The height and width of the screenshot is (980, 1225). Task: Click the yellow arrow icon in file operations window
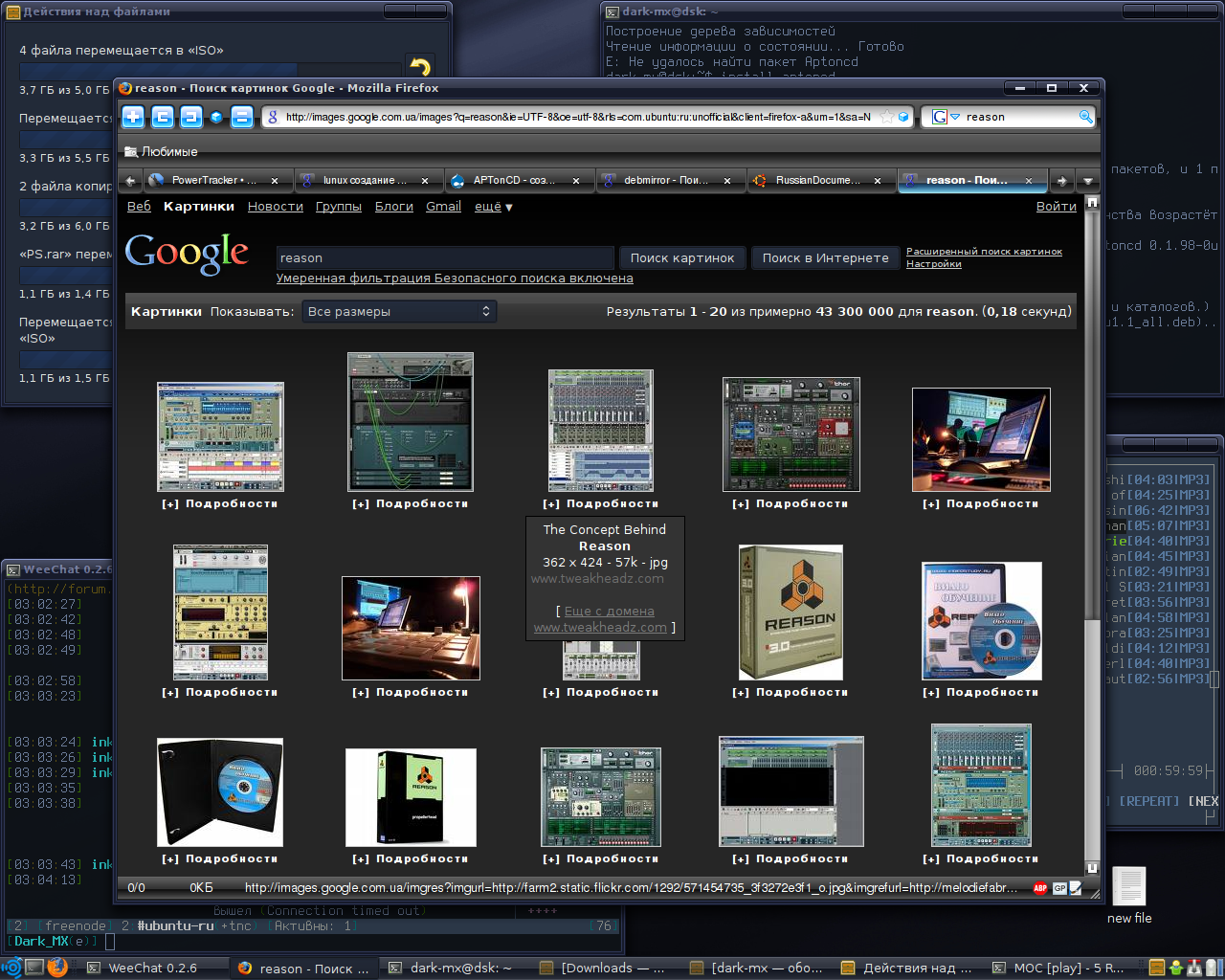pyautogui.click(x=419, y=67)
